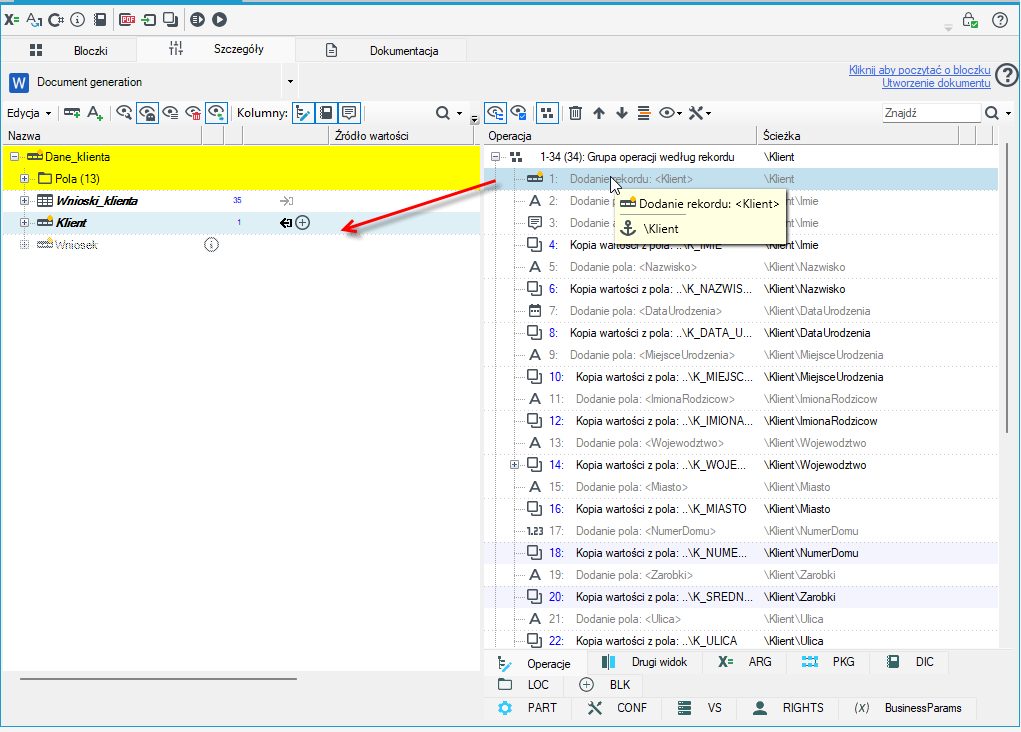Switch to the Bloczki tab
Screen dimensions: 1021x732
70,50
